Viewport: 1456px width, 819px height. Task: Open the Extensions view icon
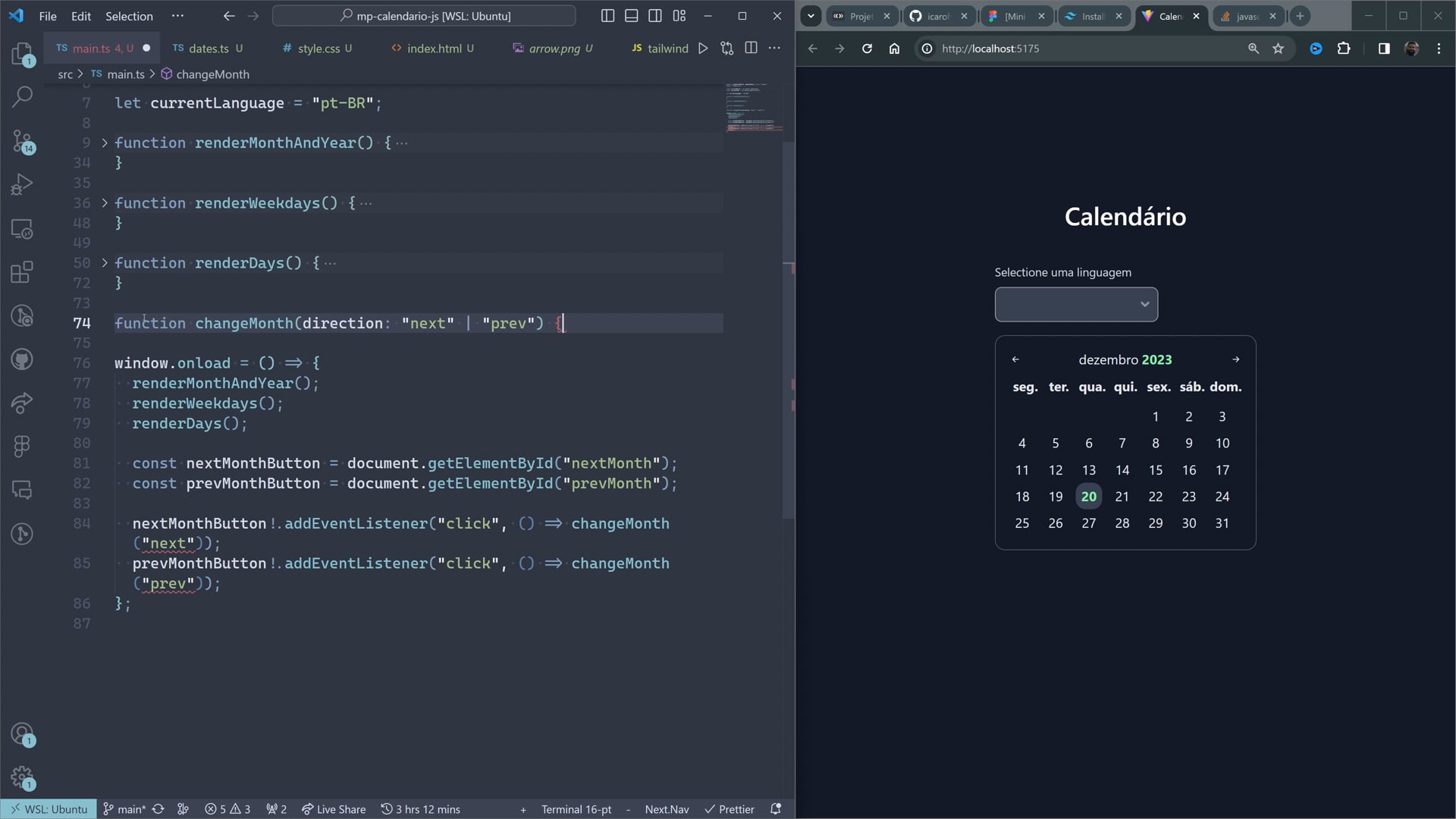[x=23, y=272]
